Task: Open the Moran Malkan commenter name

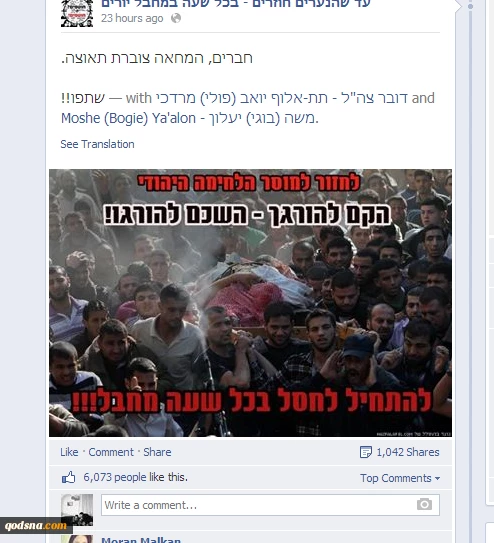Action: [141, 540]
